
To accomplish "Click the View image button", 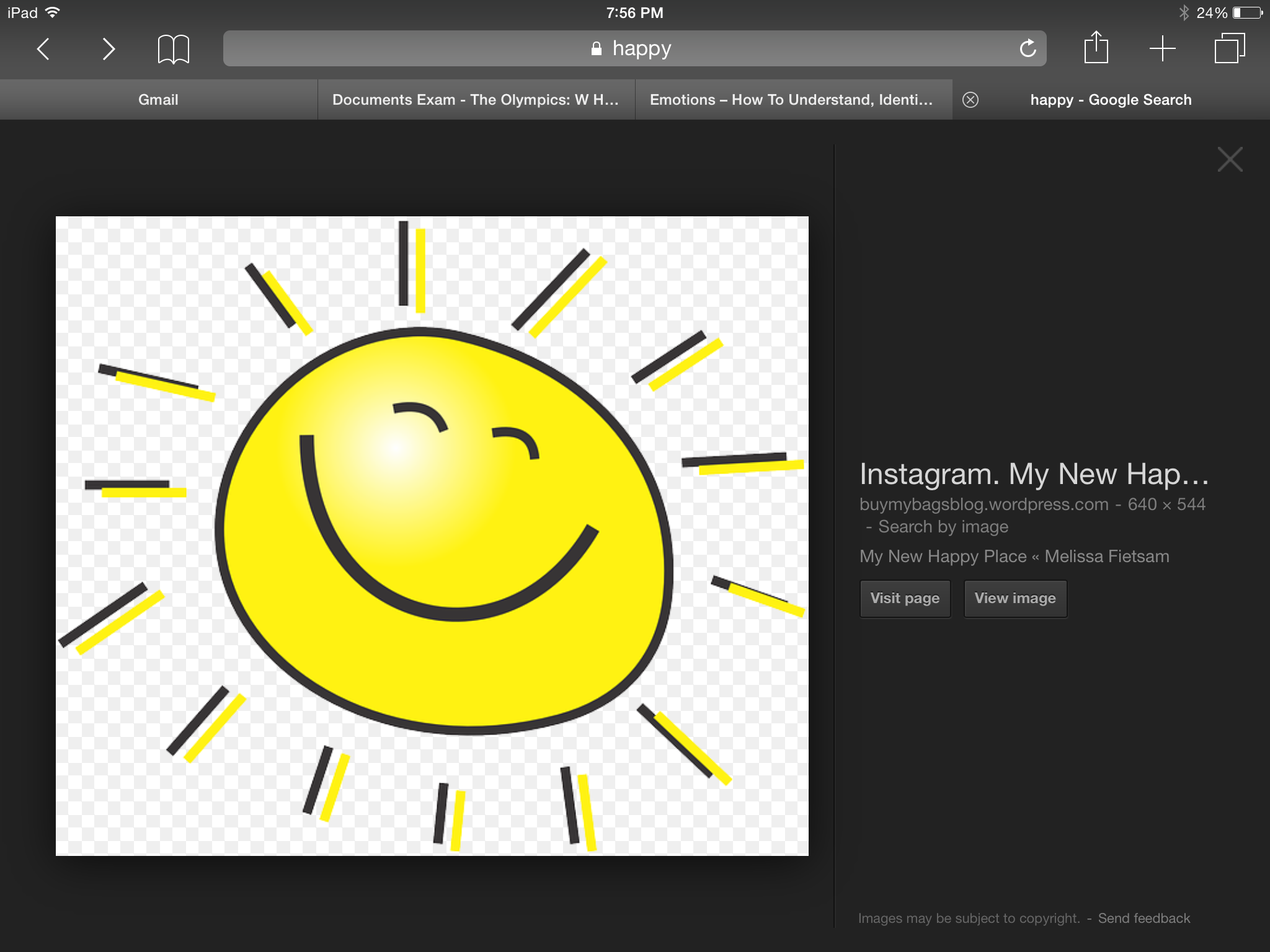I will pyautogui.click(x=1015, y=598).
